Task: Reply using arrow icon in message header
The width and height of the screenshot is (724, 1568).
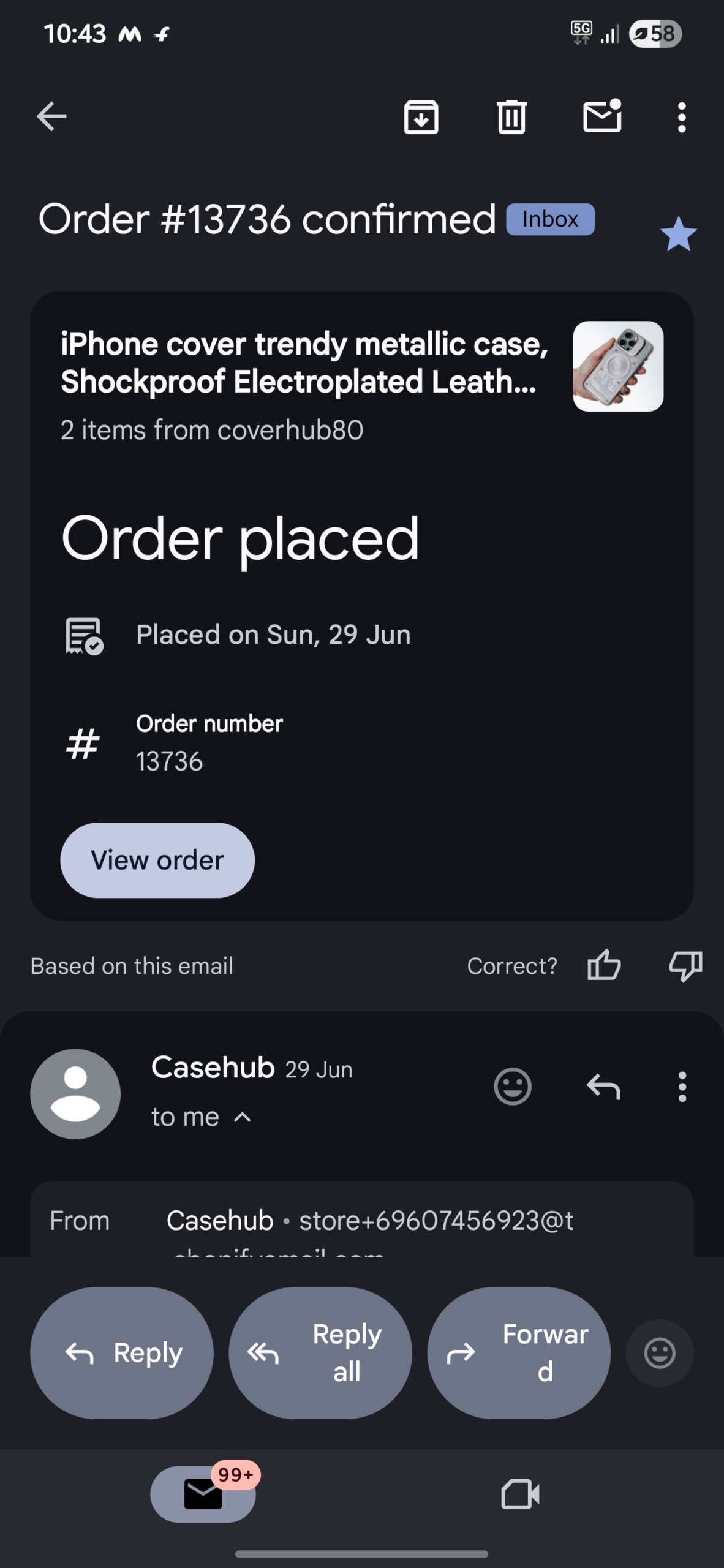Action: tap(603, 1087)
